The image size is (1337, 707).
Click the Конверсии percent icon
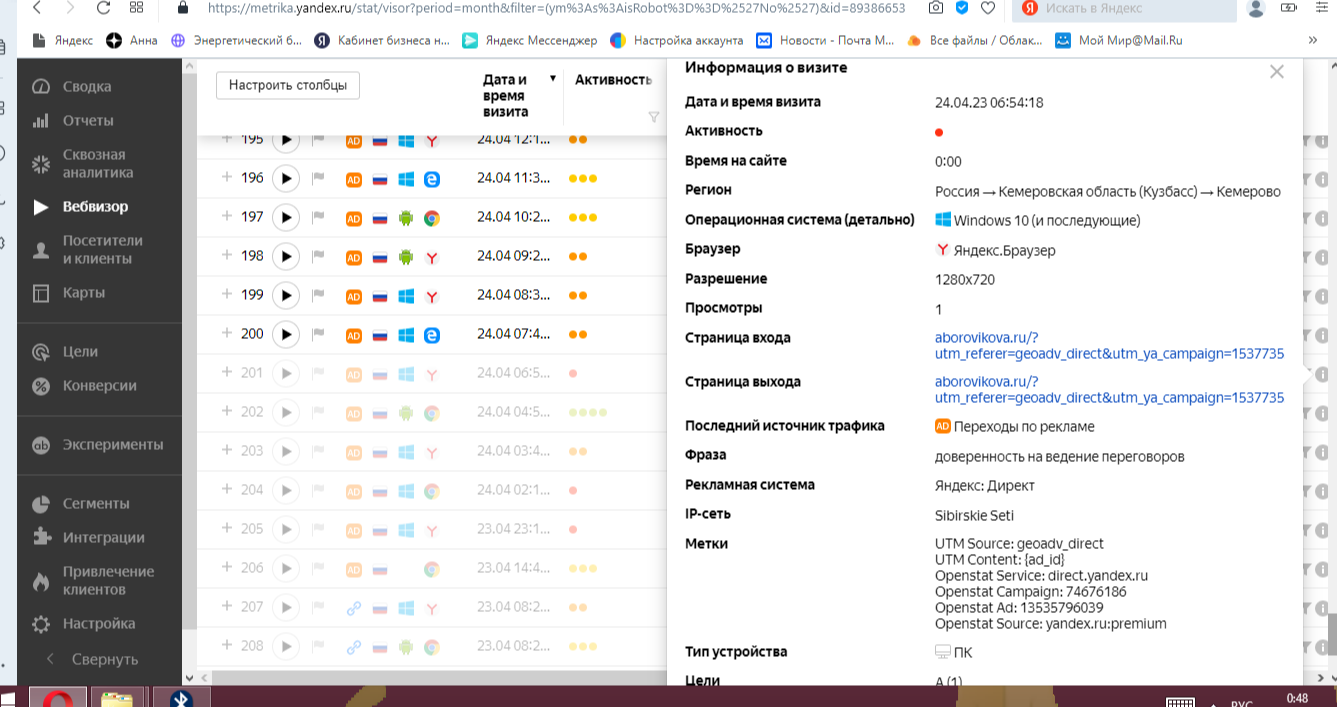pyautogui.click(x=41, y=386)
